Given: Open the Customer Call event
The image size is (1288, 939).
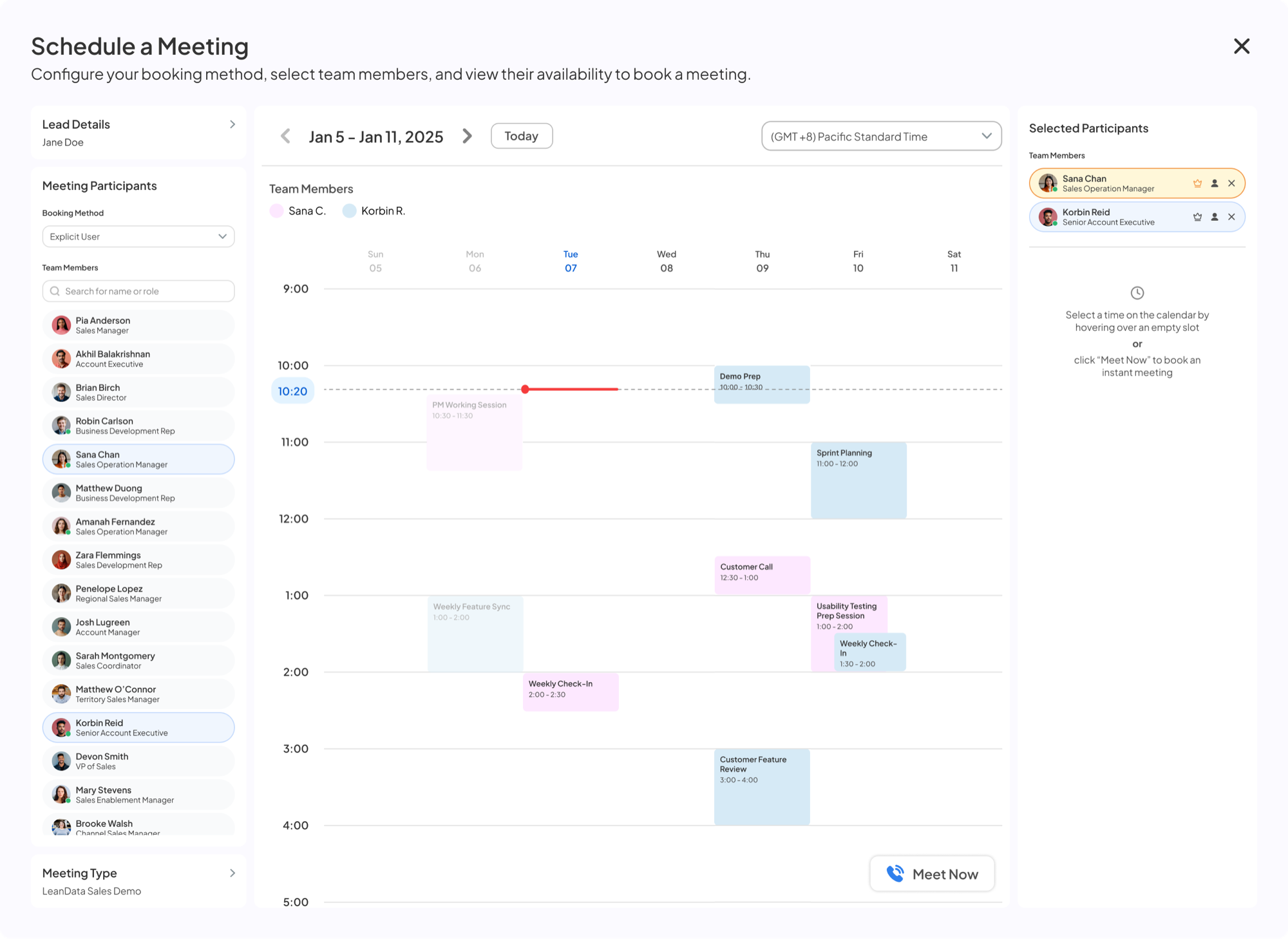Looking at the screenshot, I should click(762, 575).
